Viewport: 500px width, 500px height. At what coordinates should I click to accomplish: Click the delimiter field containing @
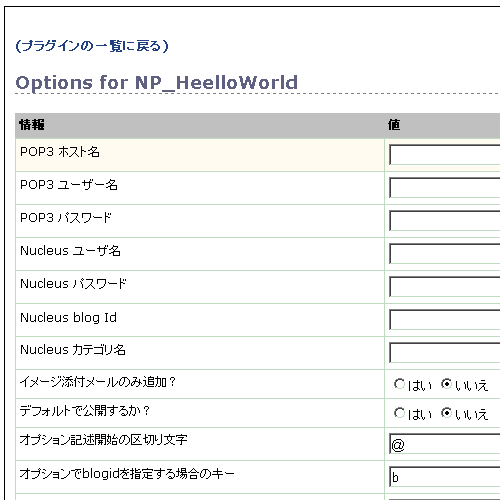[x=445, y=444]
